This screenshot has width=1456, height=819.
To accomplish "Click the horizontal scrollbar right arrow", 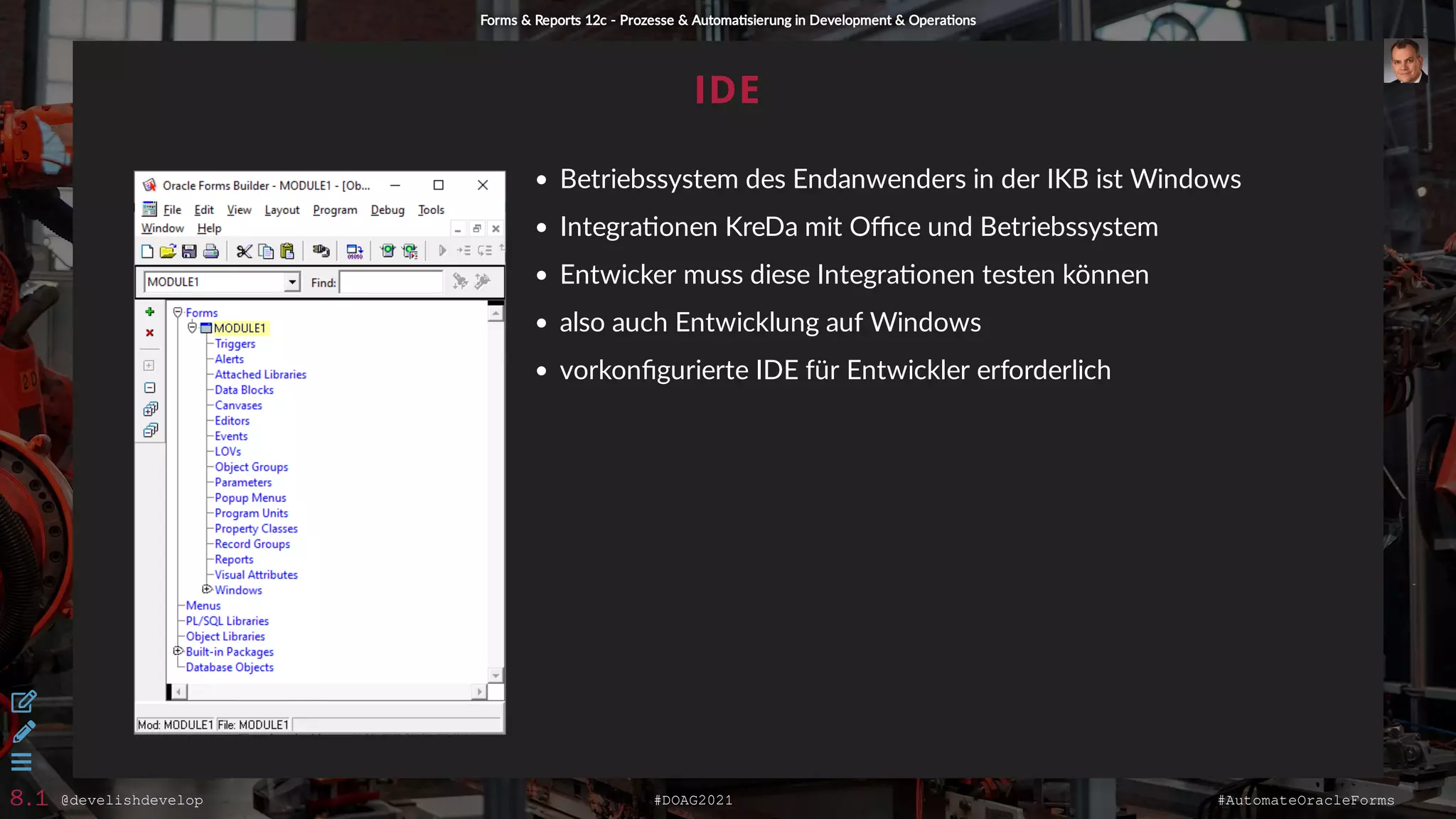I will click(479, 692).
